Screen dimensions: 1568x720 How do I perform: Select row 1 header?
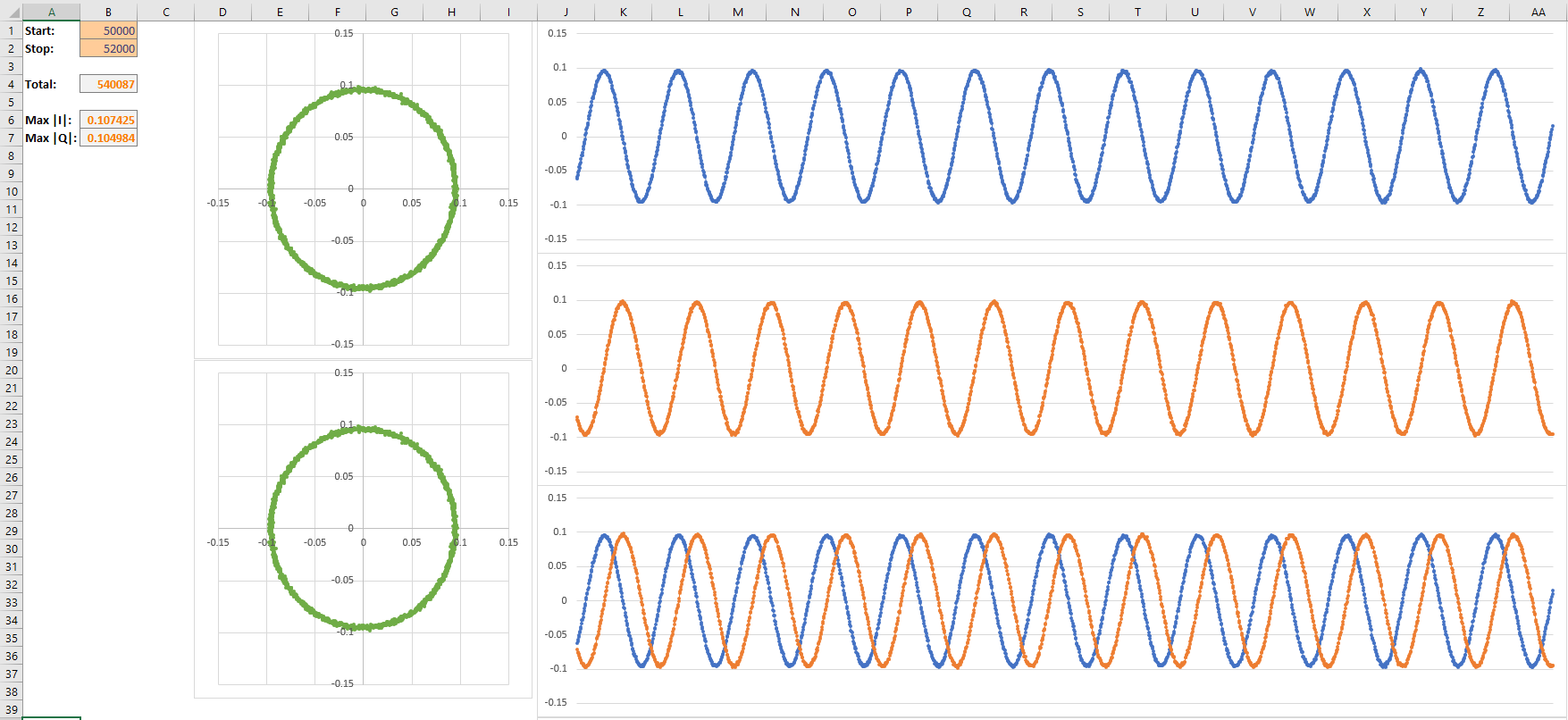point(11,30)
